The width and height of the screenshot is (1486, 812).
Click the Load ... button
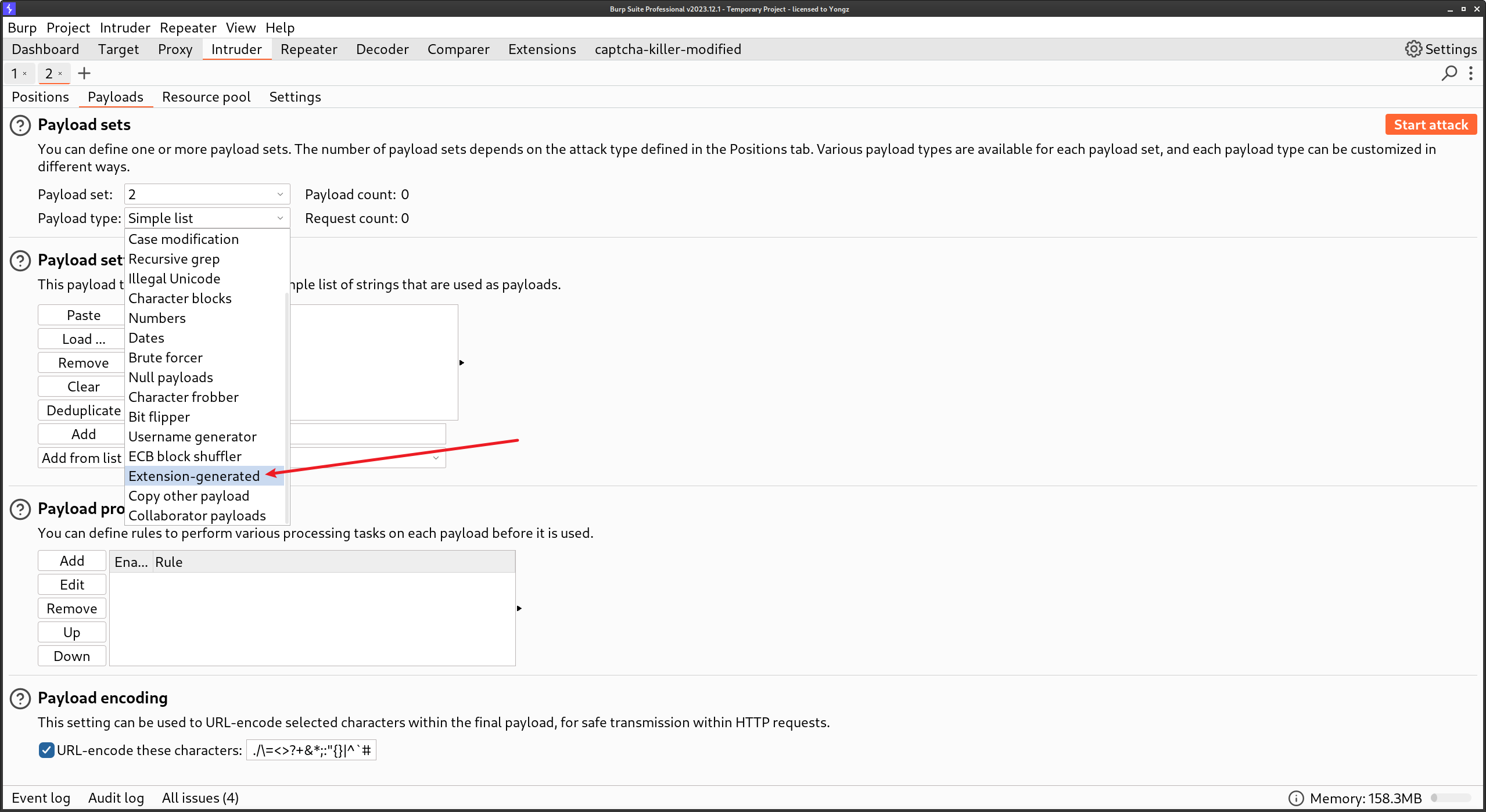coord(81,339)
